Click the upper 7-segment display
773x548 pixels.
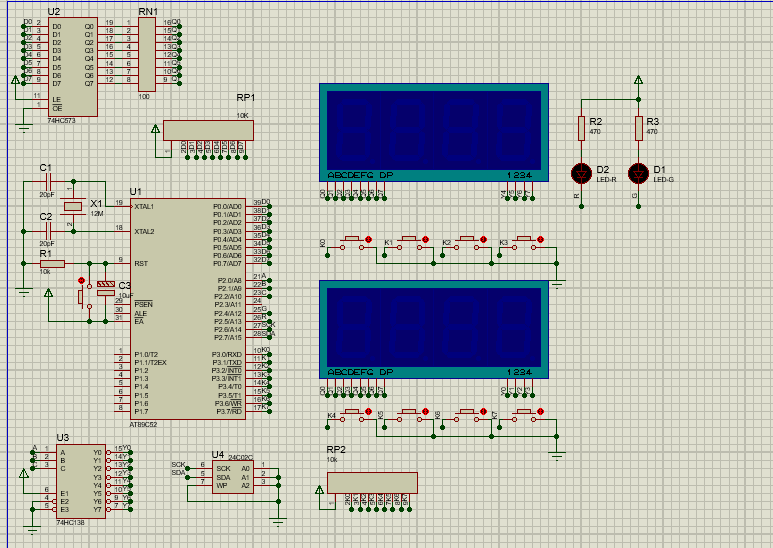pos(433,132)
